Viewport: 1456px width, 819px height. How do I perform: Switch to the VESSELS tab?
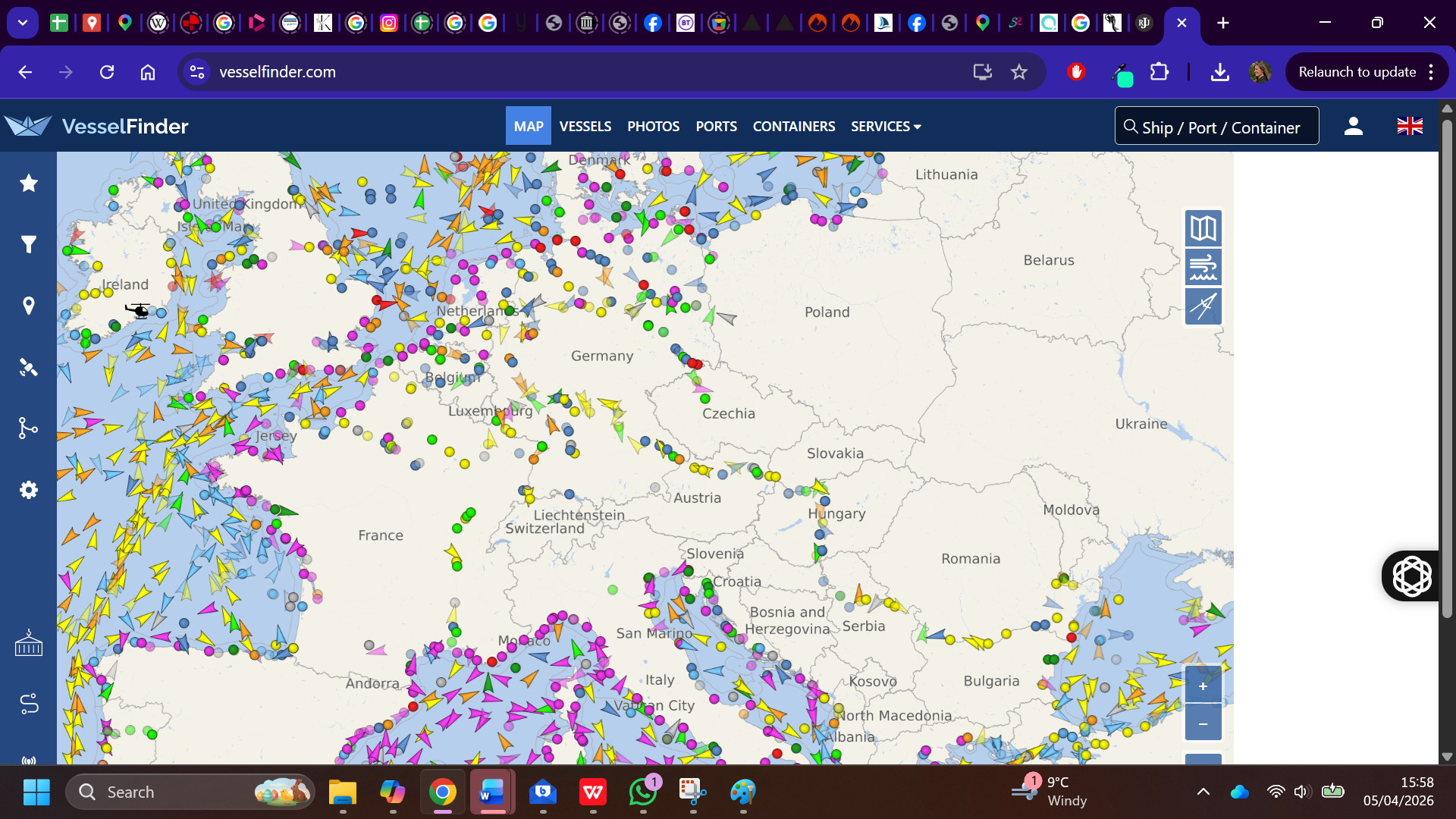coord(585,127)
